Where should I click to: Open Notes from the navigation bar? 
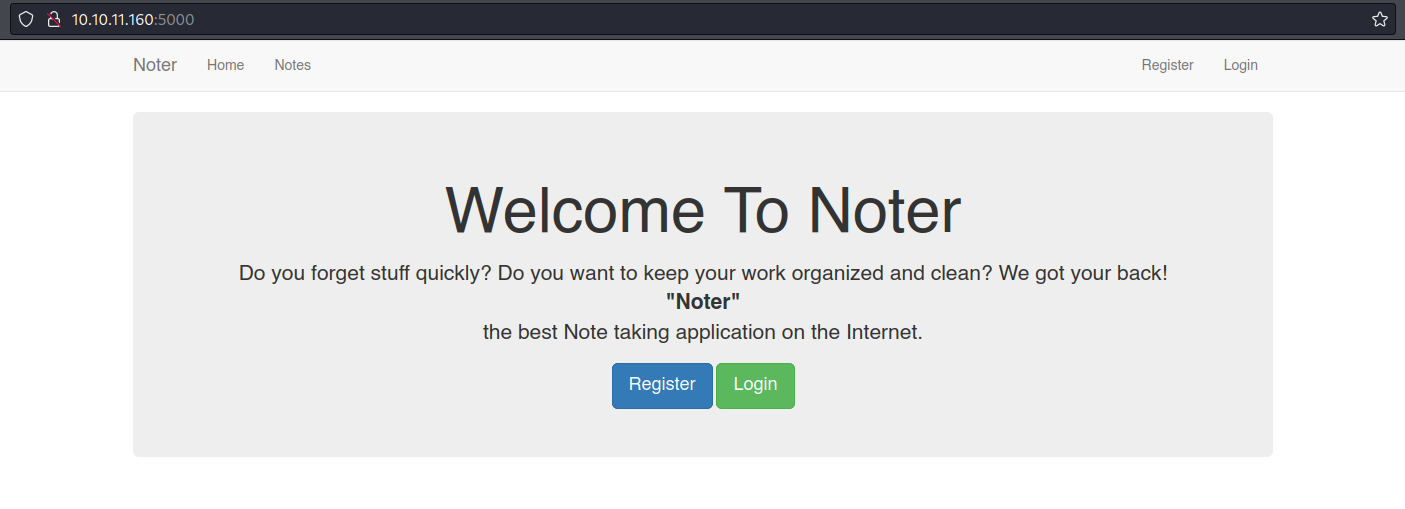pyautogui.click(x=292, y=65)
